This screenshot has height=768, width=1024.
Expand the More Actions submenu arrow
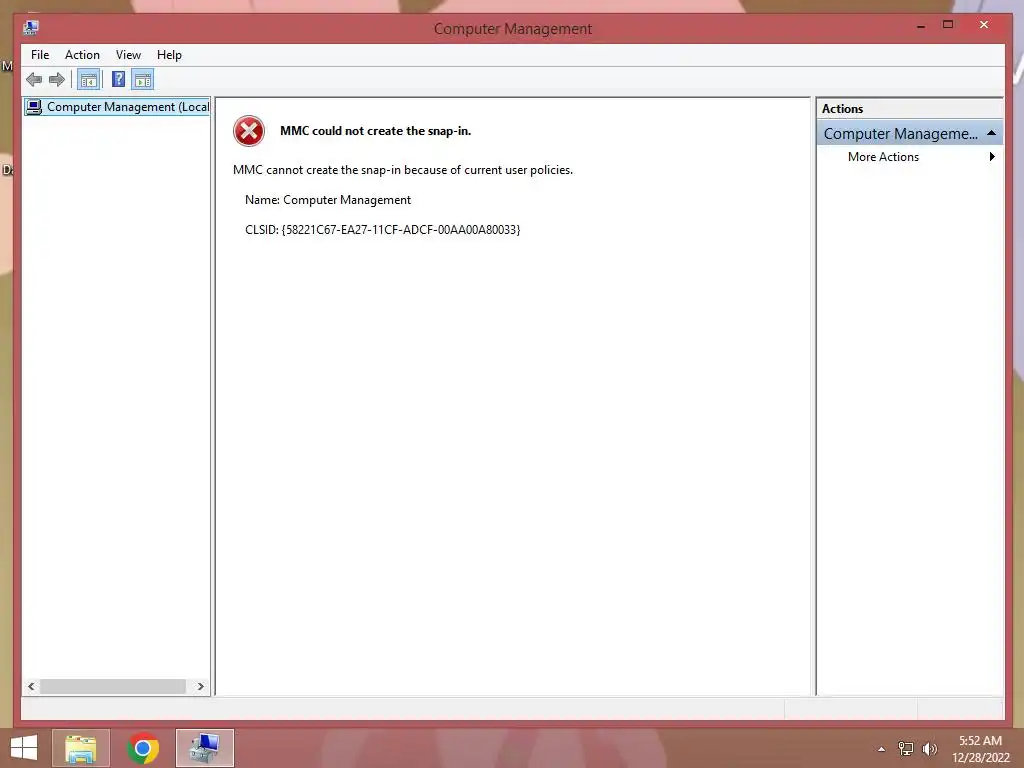[x=992, y=157]
